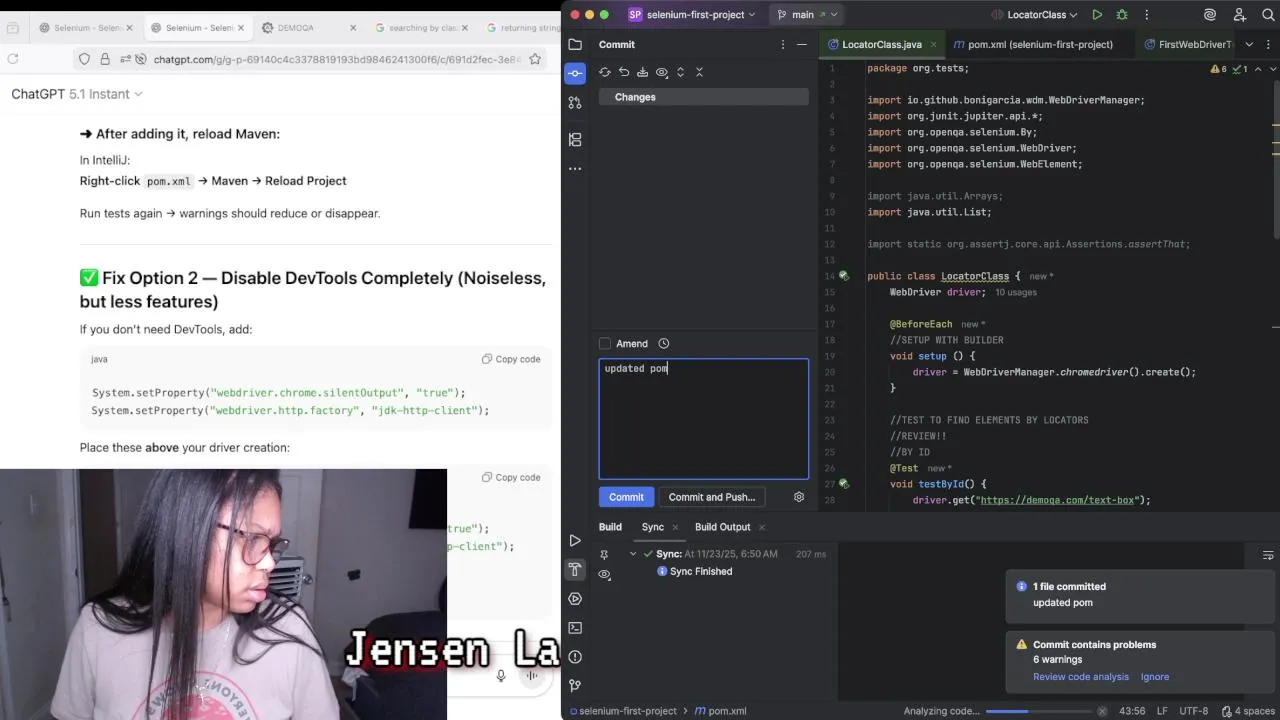Open More Actions dots beside debug icon
Image resolution: width=1280 pixels, height=720 pixels.
tap(1146, 15)
